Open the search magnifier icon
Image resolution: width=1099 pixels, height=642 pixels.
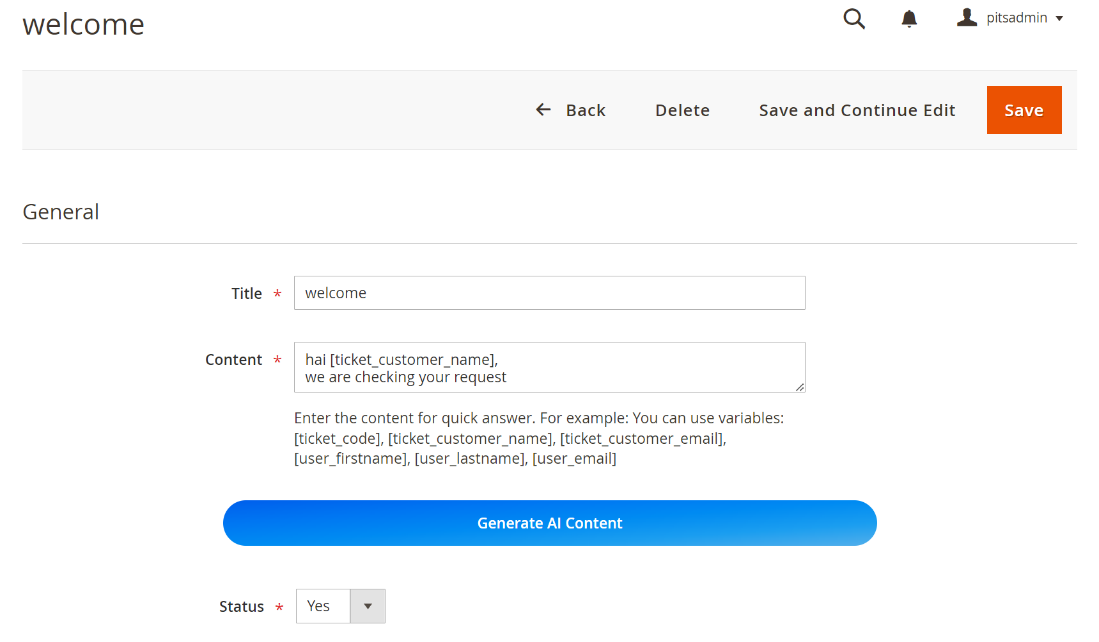point(854,19)
